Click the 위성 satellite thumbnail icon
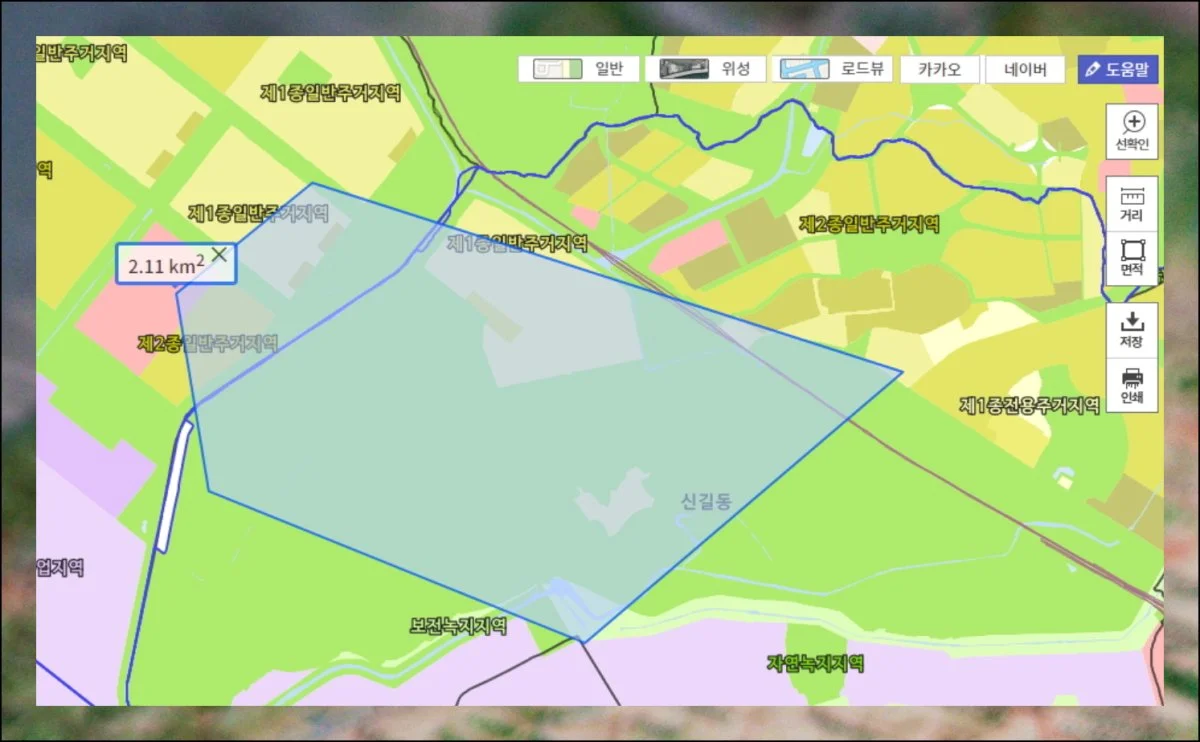The width and height of the screenshot is (1200, 742). pos(677,69)
